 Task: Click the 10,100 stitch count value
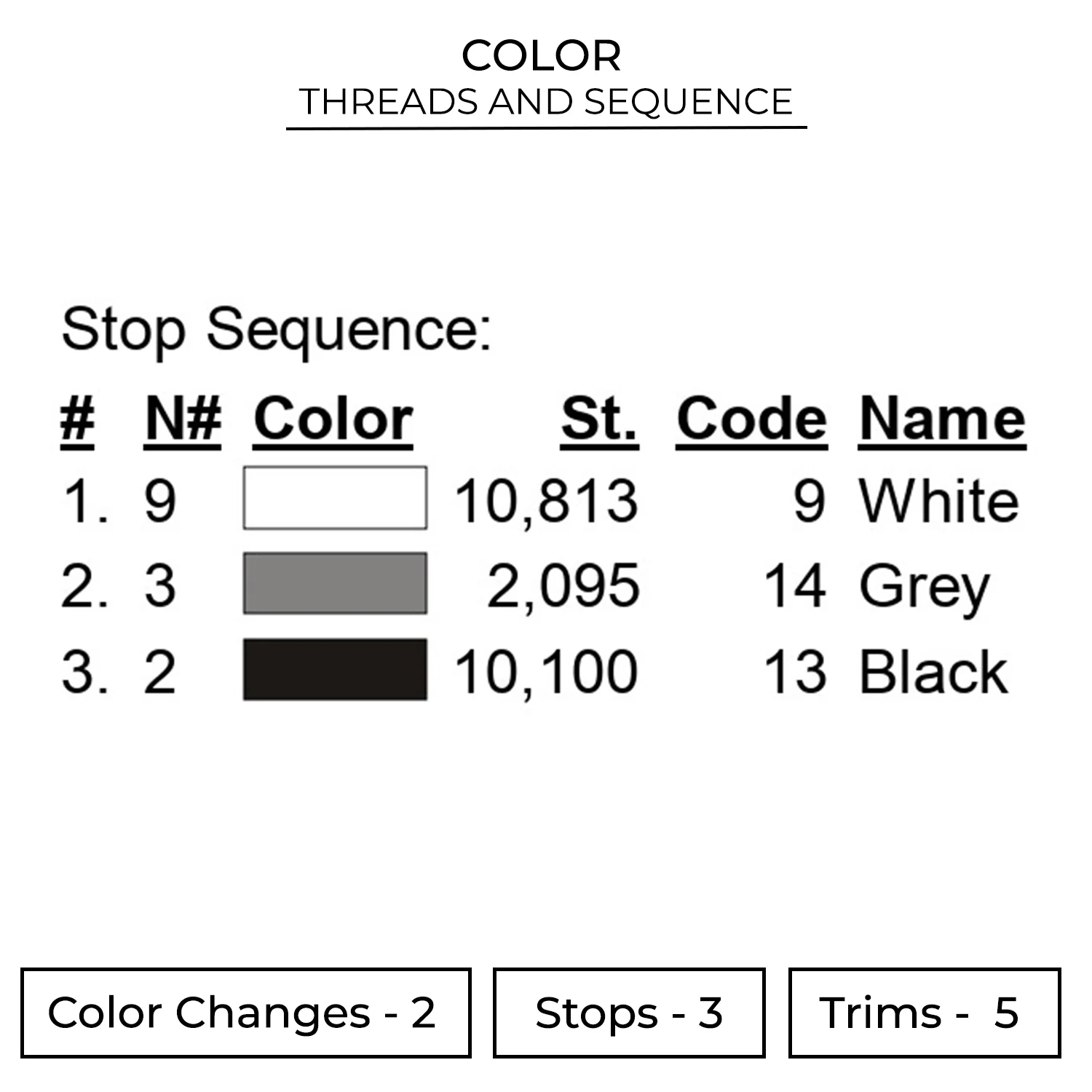coord(546,672)
